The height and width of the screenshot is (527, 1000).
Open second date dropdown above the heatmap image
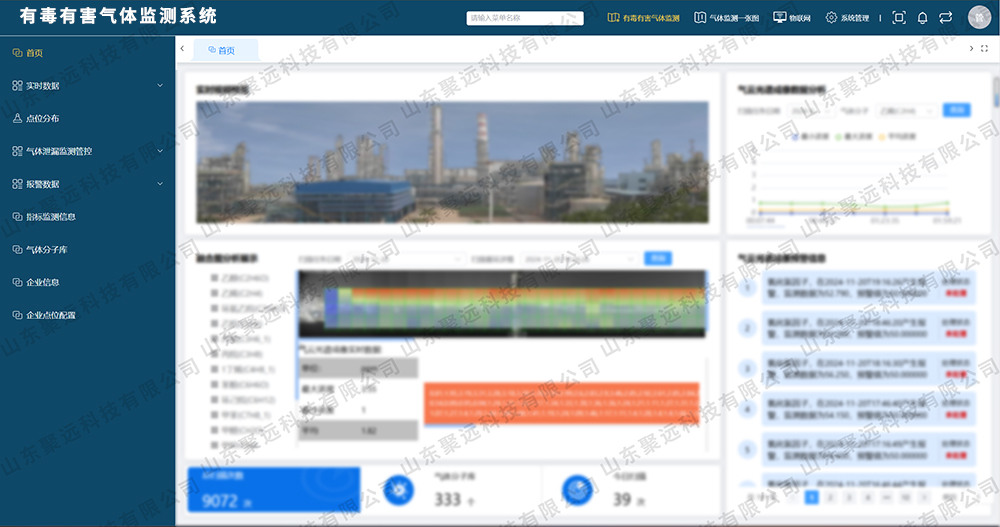tap(578, 259)
